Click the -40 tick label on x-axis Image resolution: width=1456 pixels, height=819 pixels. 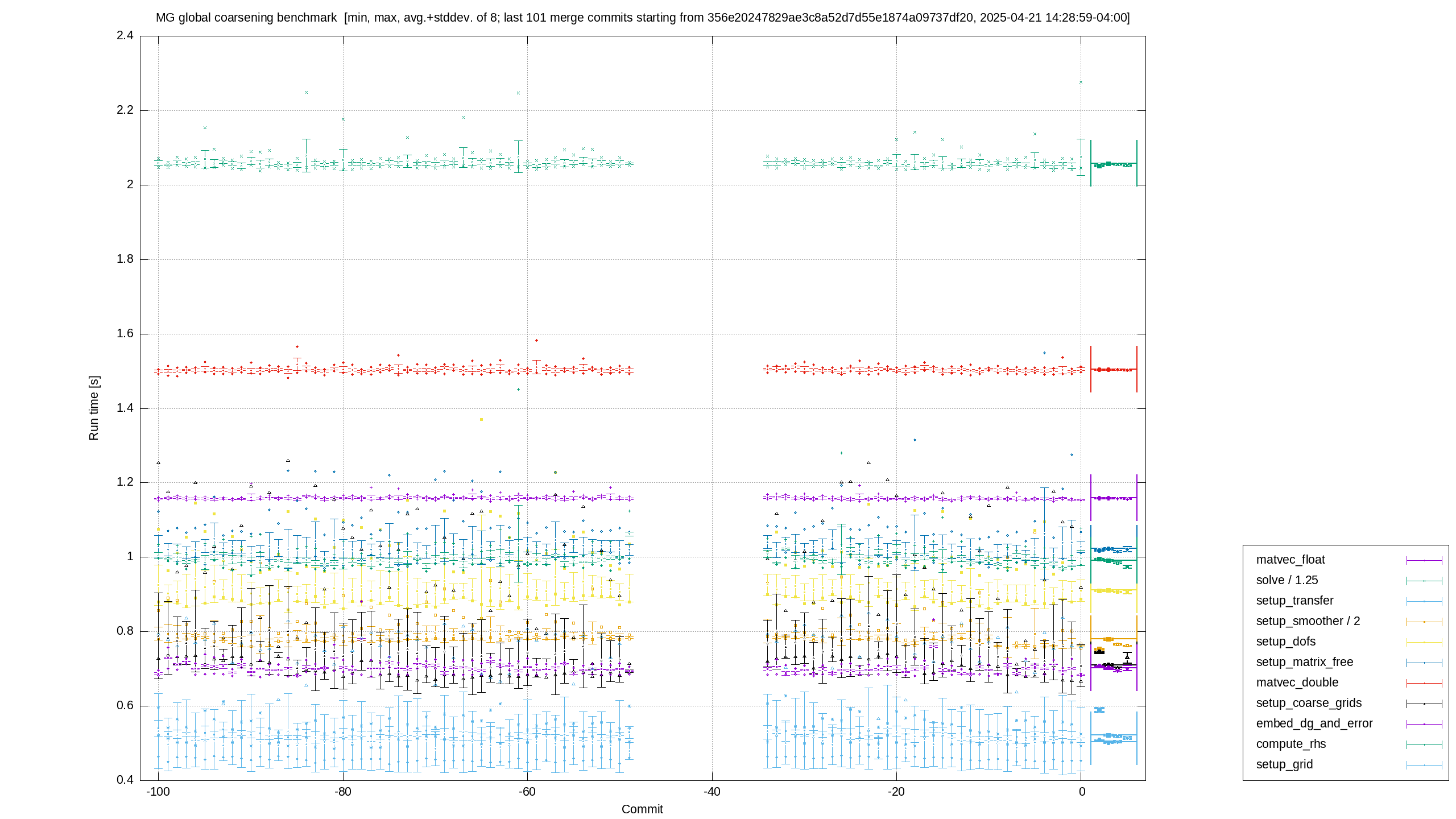(x=712, y=792)
